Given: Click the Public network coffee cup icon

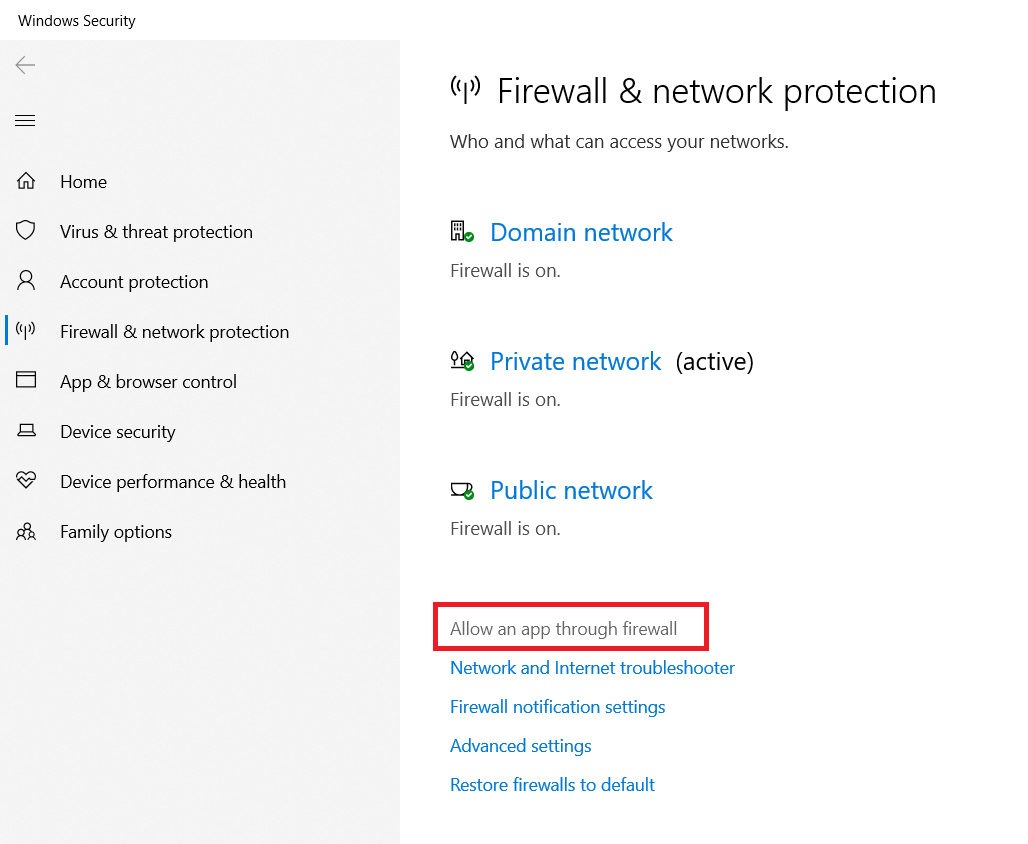Looking at the screenshot, I should (461, 490).
